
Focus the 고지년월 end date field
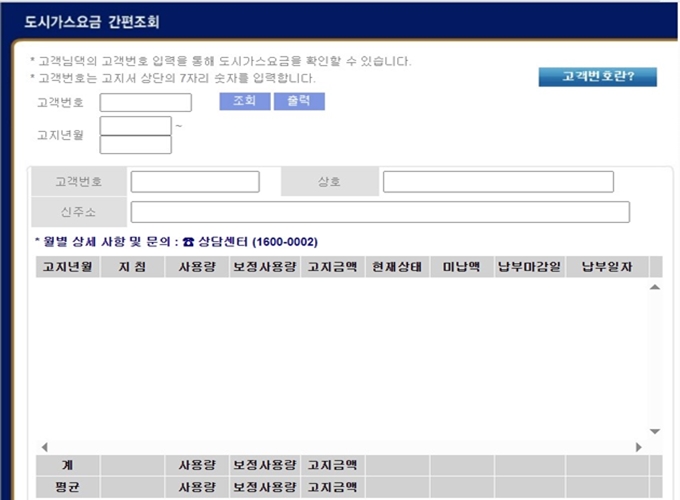coord(136,145)
